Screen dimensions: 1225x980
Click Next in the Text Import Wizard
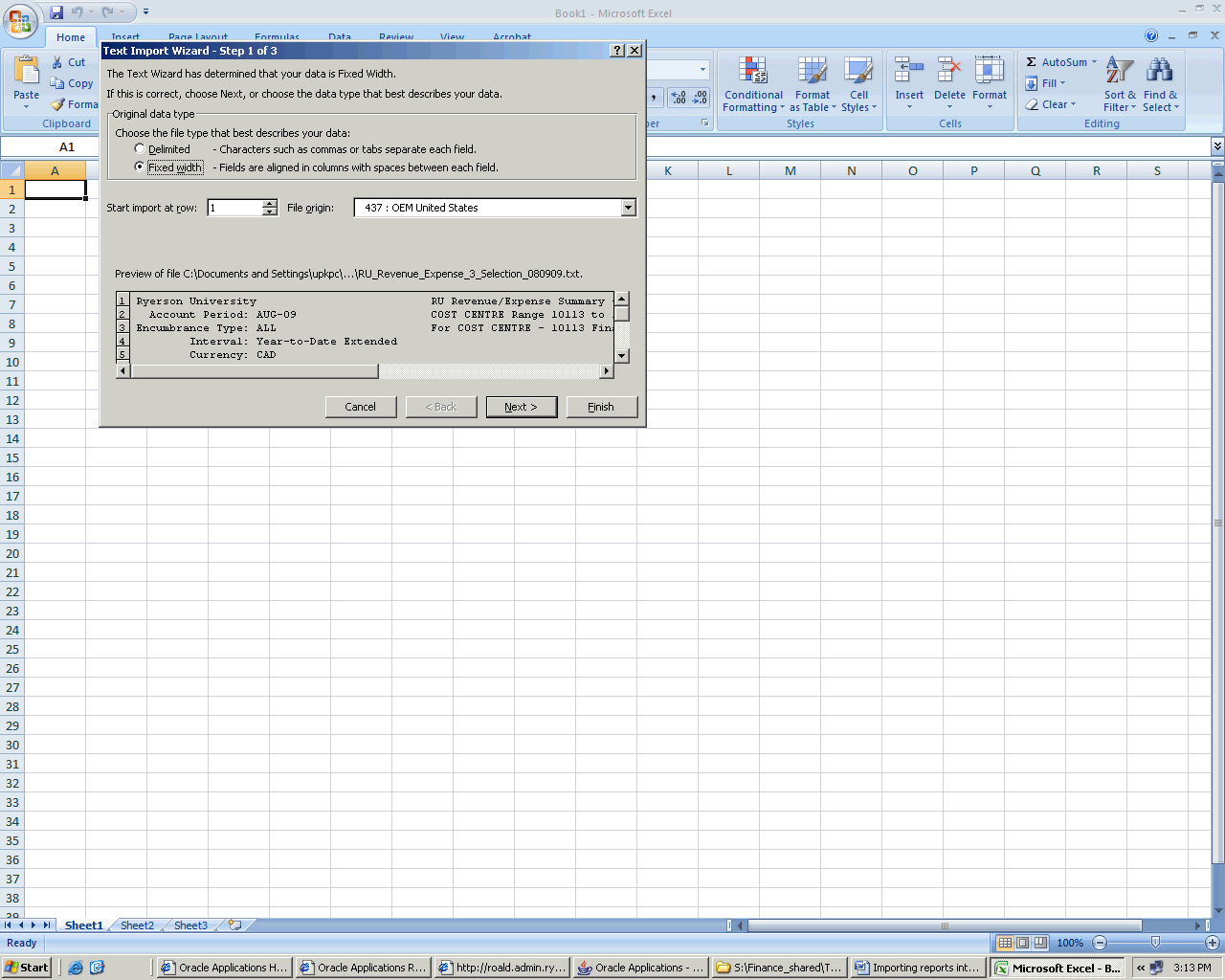coord(521,407)
